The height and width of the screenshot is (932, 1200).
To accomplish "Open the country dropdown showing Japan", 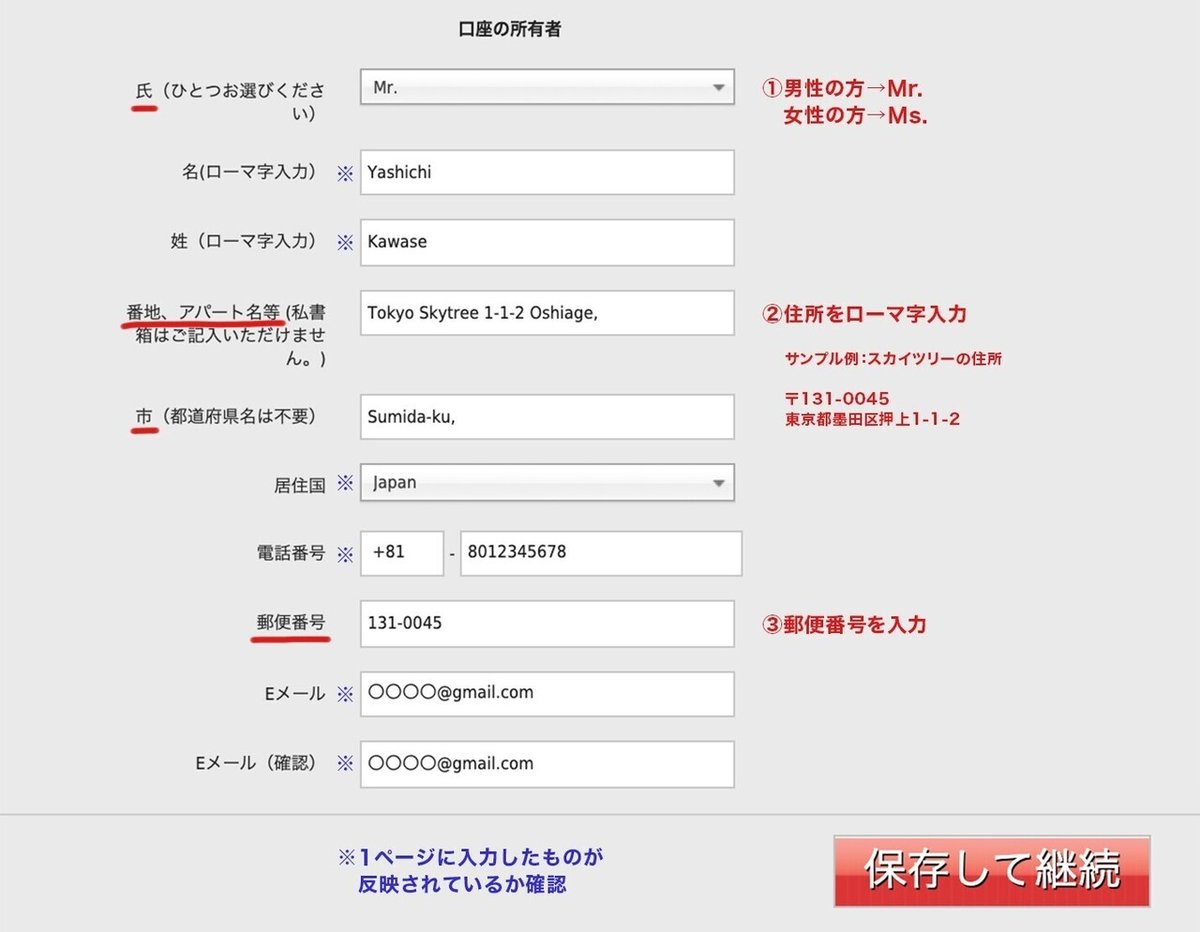I will click(x=547, y=482).
